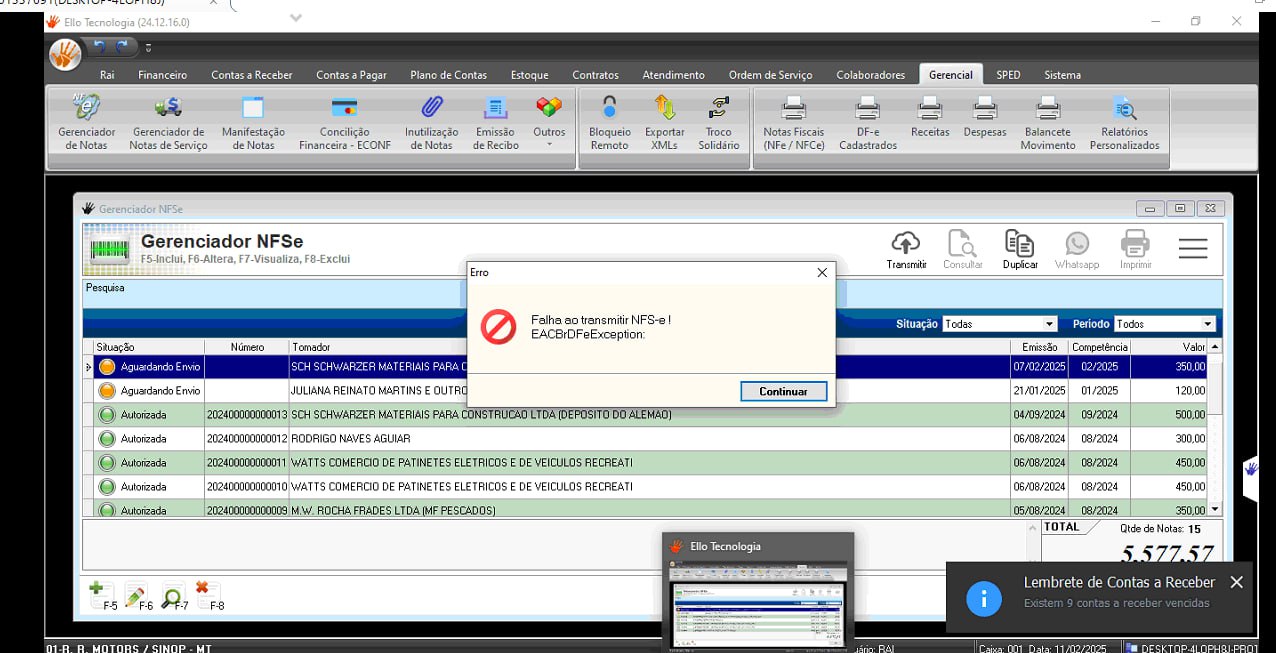
Task: Open the Contas a Receber tab
Action: tap(252, 75)
